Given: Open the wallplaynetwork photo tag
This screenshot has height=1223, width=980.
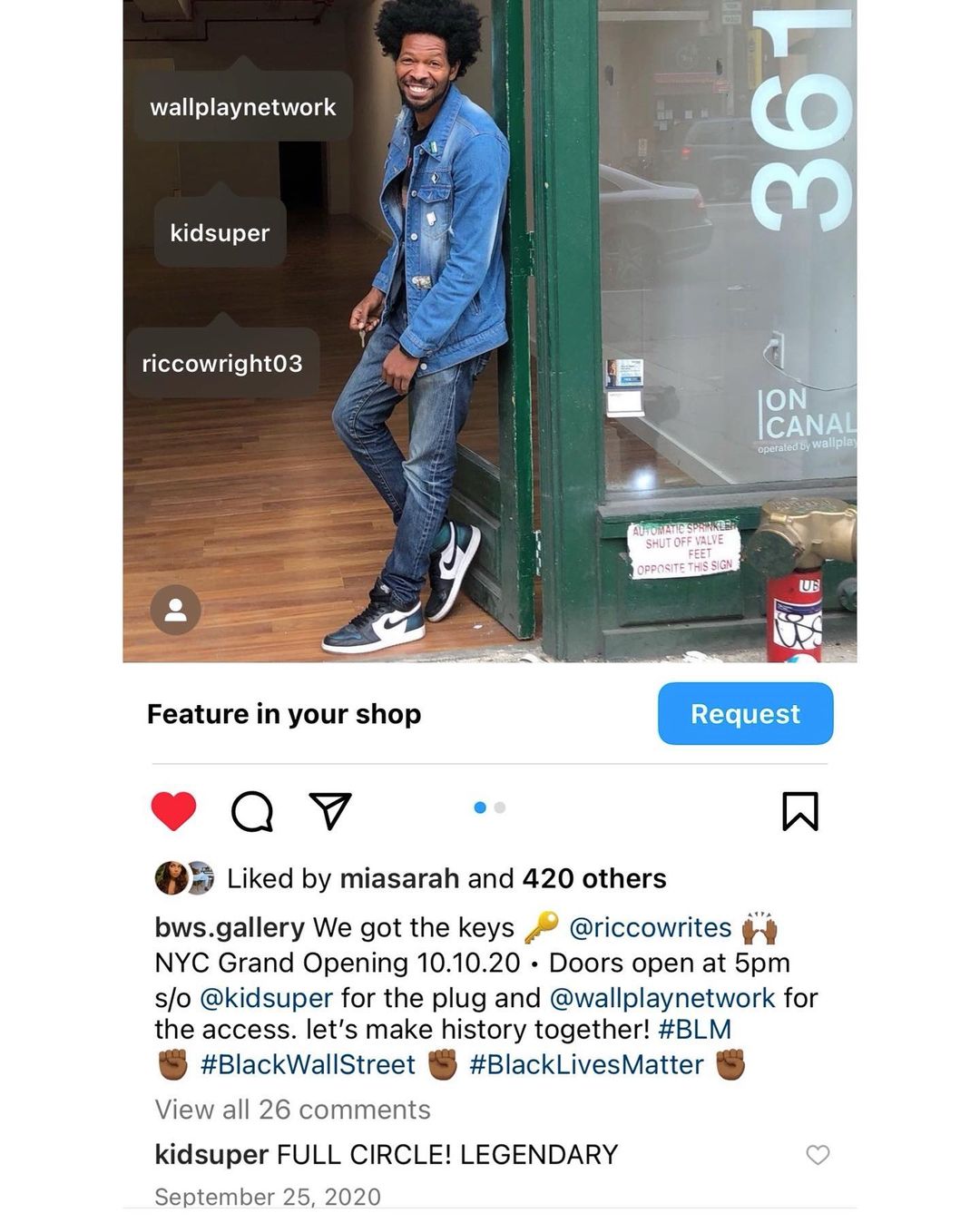Looking at the screenshot, I should [242, 106].
